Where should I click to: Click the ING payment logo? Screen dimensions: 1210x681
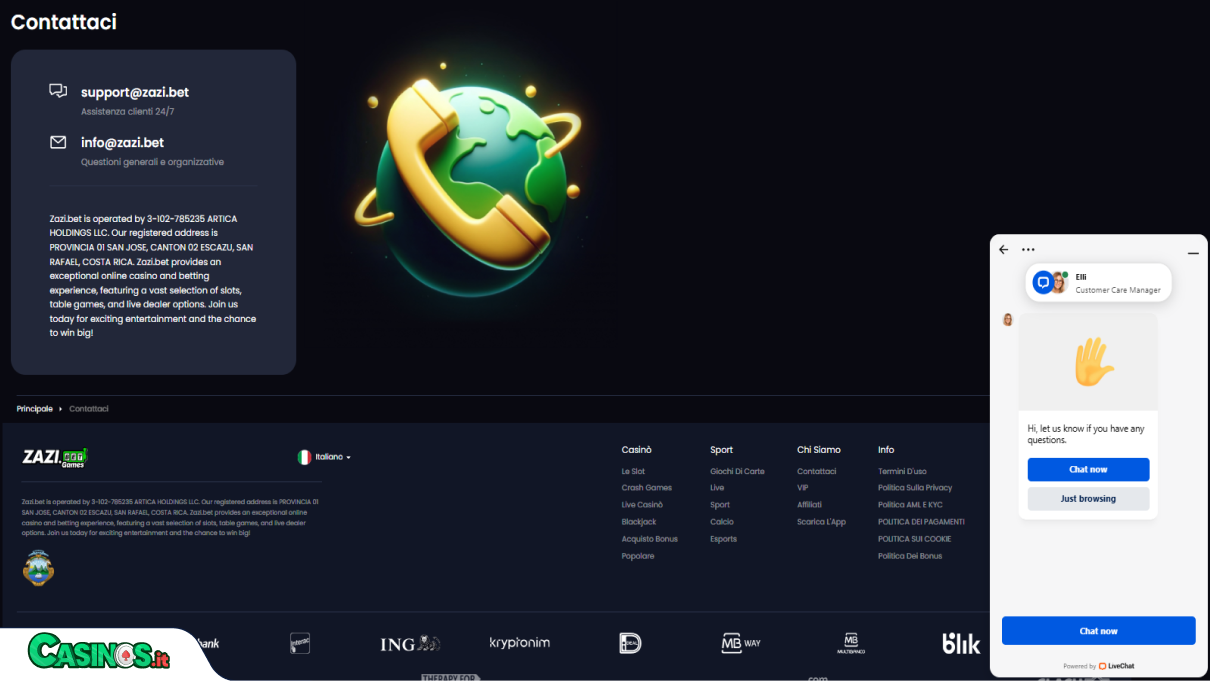pos(410,644)
